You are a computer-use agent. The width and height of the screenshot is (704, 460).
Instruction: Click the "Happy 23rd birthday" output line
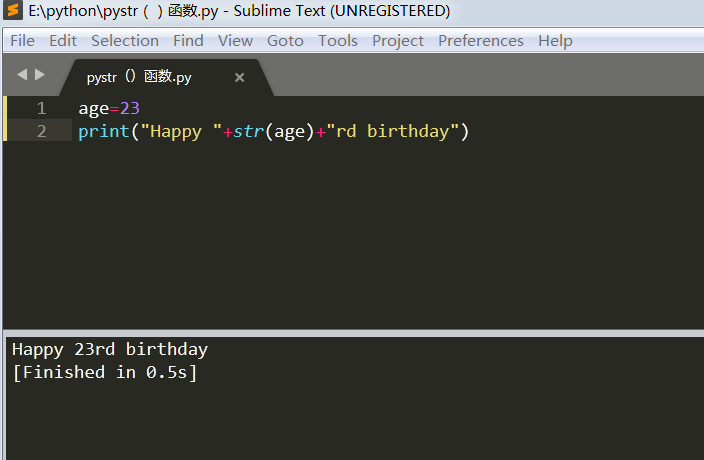click(x=110, y=350)
